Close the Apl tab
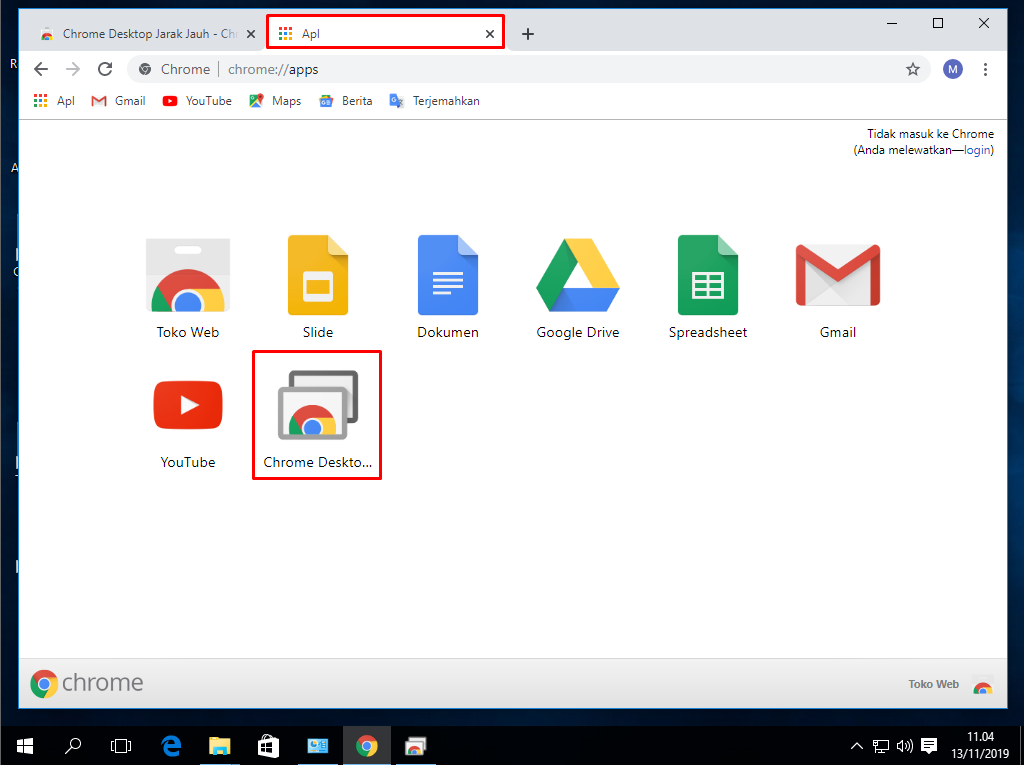This screenshot has height=765, width=1024. [490, 34]
